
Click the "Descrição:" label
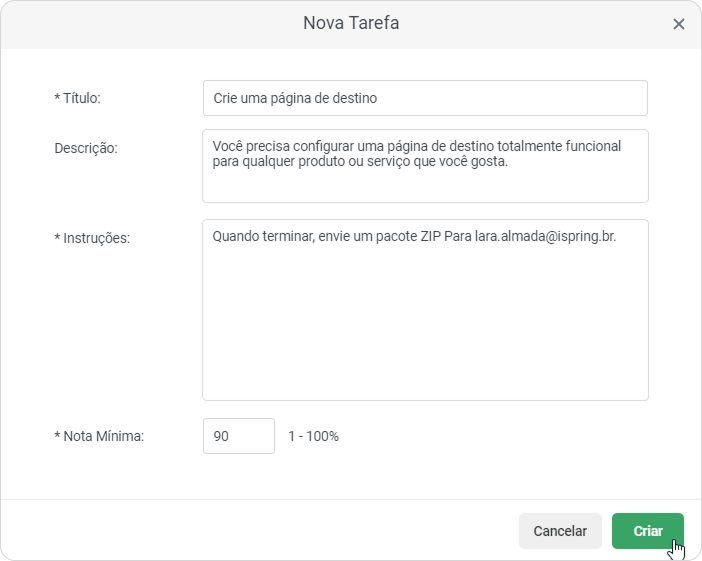pos(86,148)
